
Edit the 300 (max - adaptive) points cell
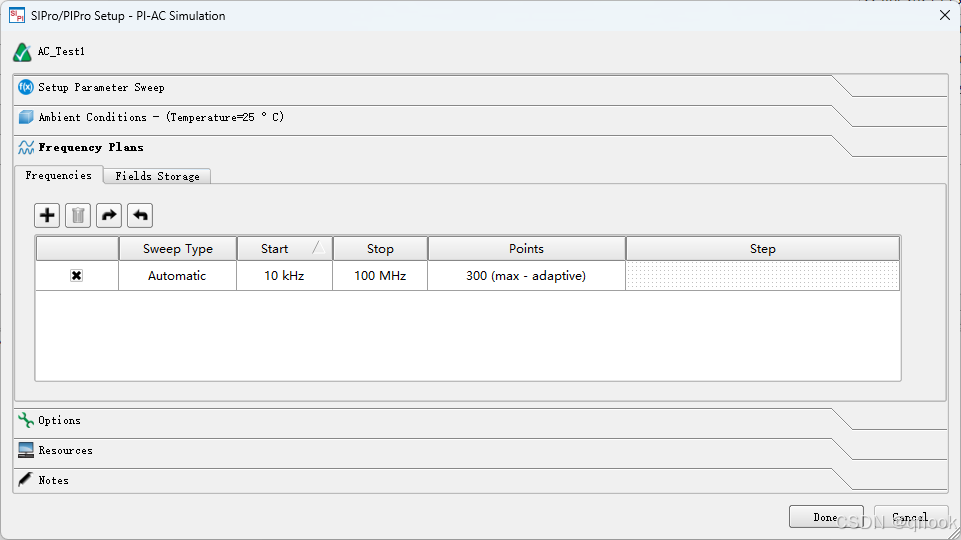point(526,276)
